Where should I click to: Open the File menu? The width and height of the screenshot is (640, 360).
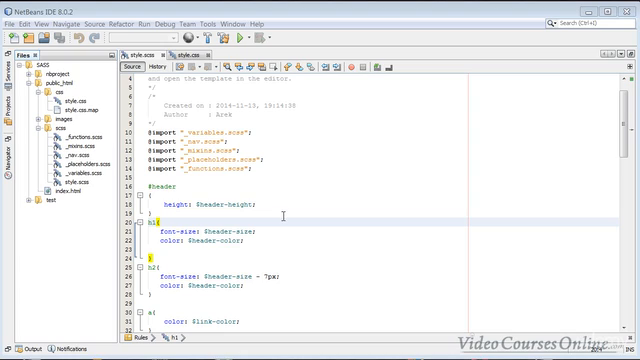click(9, 24)
